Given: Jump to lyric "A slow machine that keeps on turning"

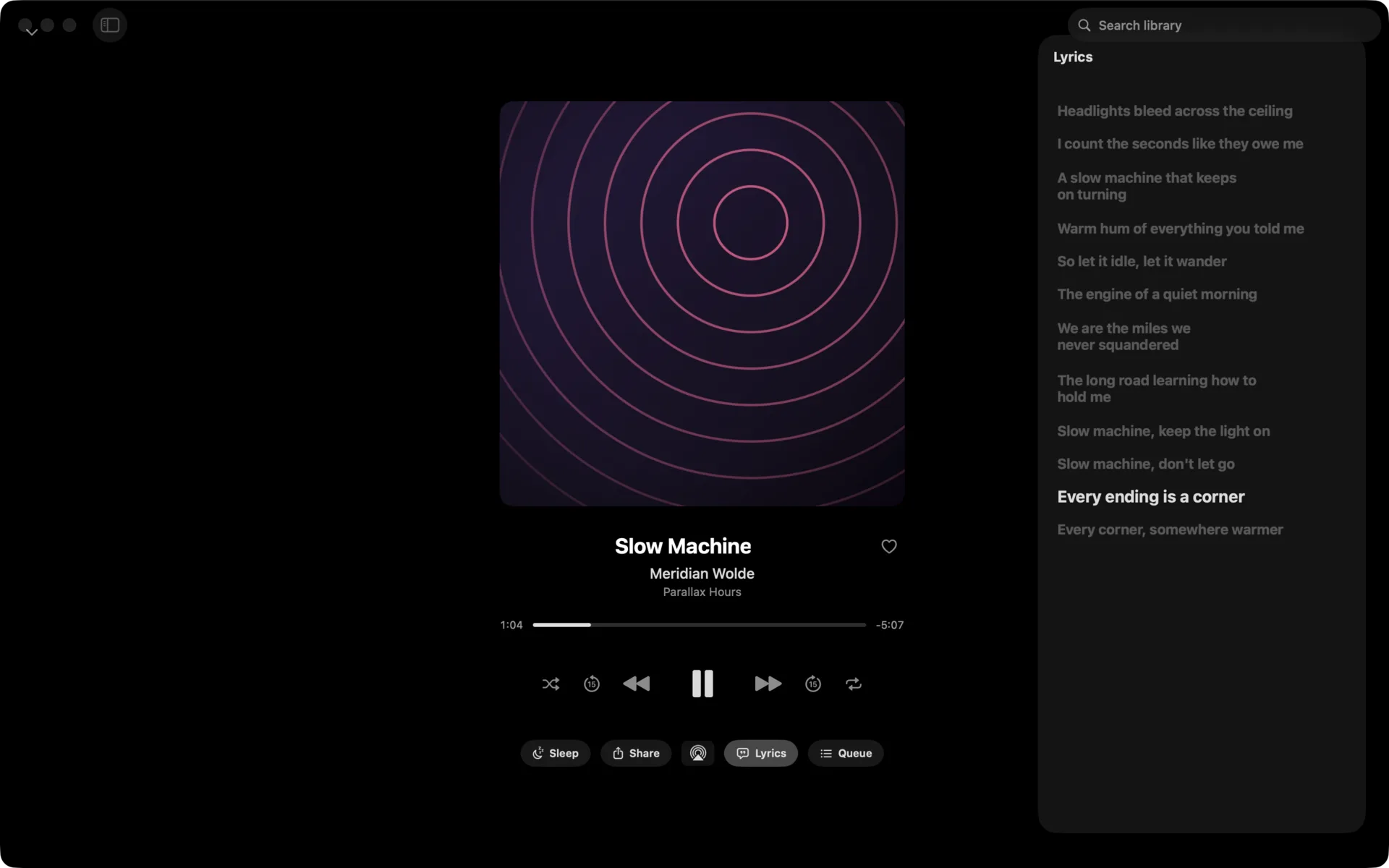Looking at the screenshot, I should 1147,186.
